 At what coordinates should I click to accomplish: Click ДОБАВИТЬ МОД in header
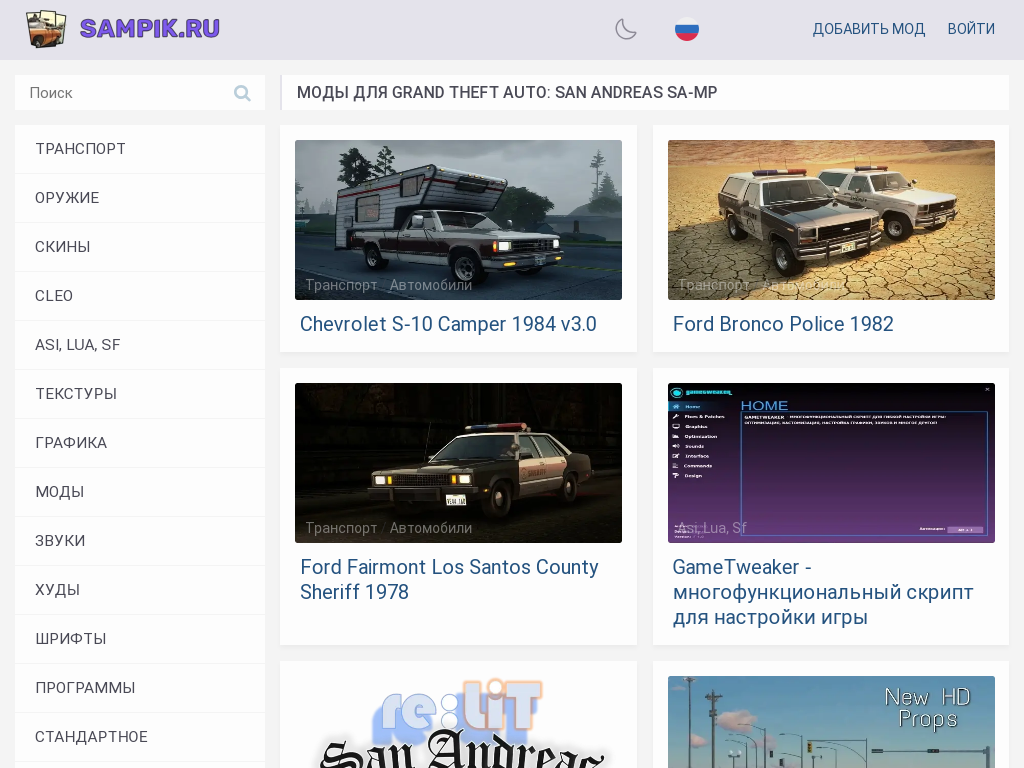tap(869, 29)
